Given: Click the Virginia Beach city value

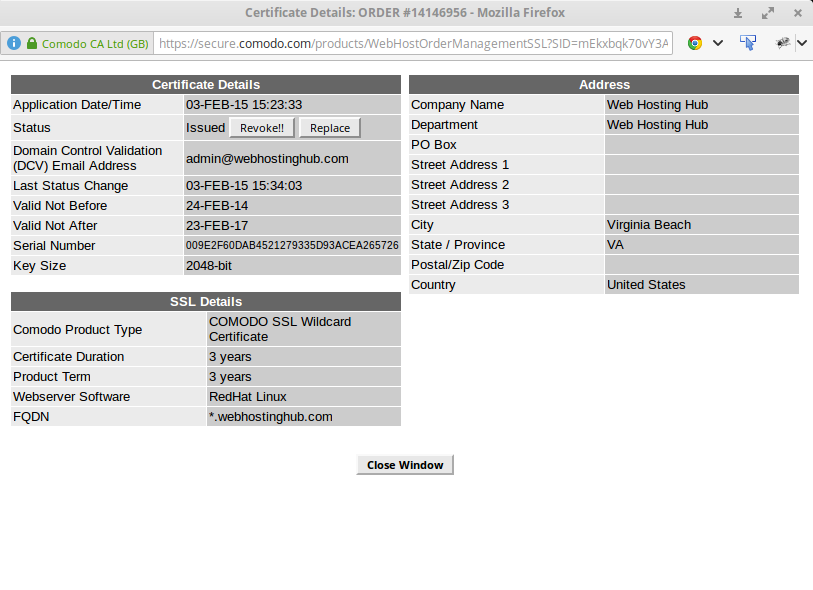Looking at the screenshot, I should pyautogui.click(x=648, y=225).
